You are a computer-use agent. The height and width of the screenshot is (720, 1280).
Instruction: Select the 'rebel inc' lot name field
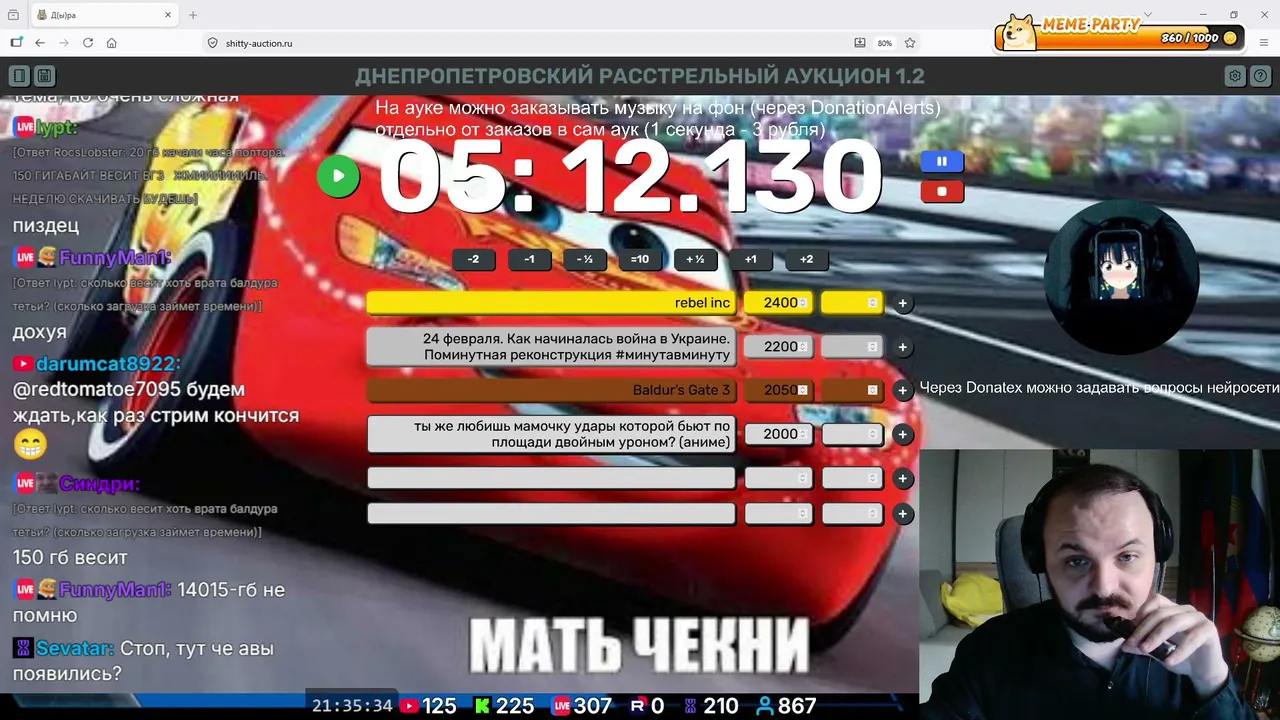(x=551, y=303)
